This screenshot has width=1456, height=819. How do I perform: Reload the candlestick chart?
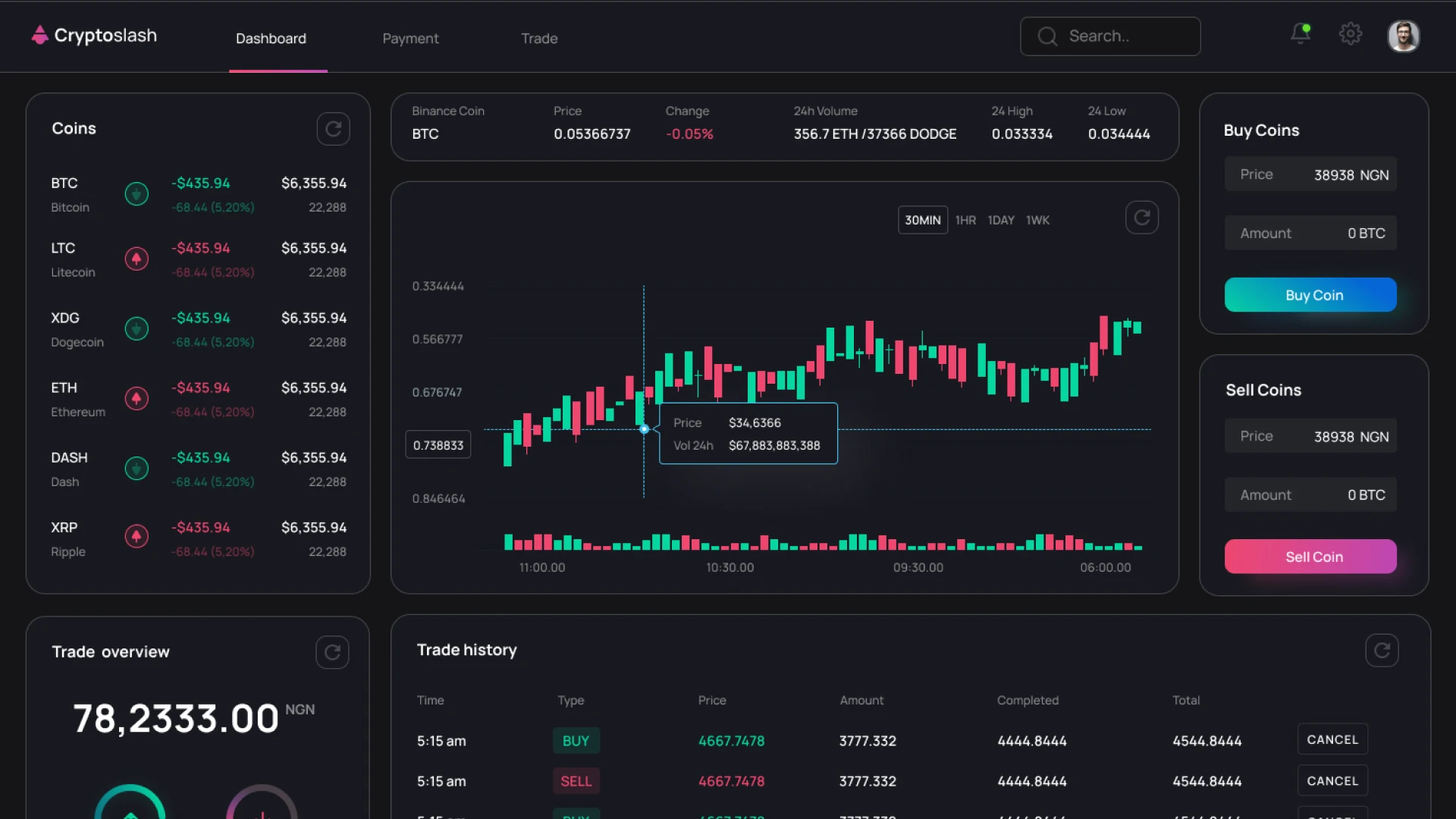(1142, 218)
